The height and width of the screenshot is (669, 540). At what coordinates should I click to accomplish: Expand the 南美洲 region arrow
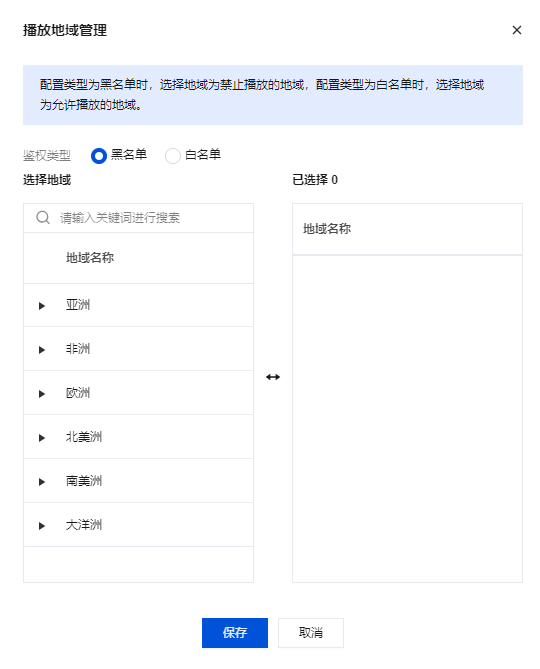[x=42, y=482]
